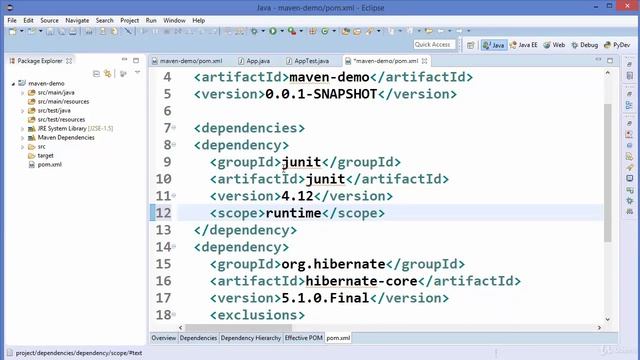The image size is (640, 360).
Task: Open the Run configurations dropdown arrow
Action: (x=282, y=31)
